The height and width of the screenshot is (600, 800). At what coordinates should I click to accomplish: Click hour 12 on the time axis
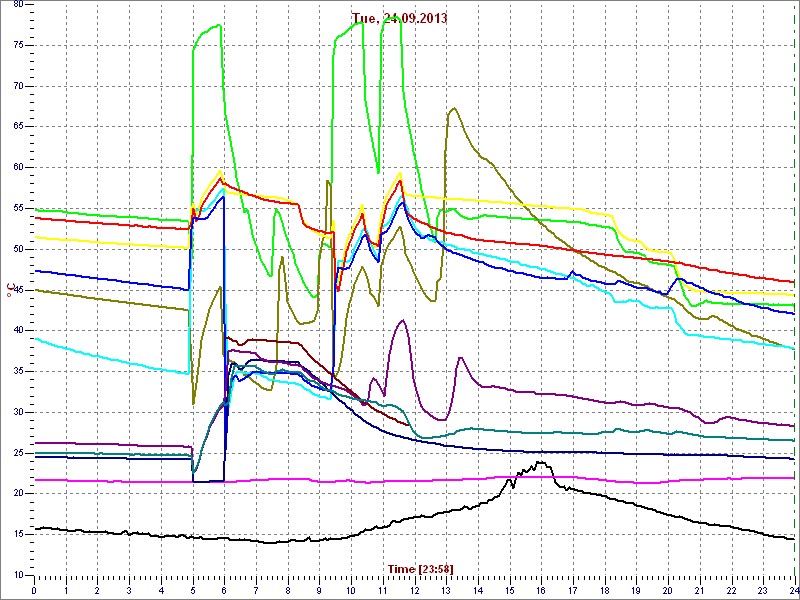(414, 590)
